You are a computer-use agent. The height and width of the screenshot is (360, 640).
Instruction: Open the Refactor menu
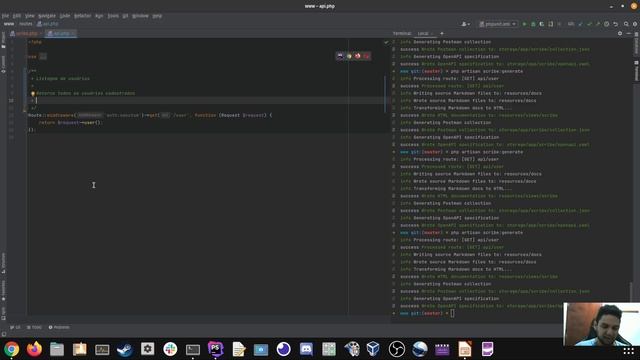tap(82, 16)
